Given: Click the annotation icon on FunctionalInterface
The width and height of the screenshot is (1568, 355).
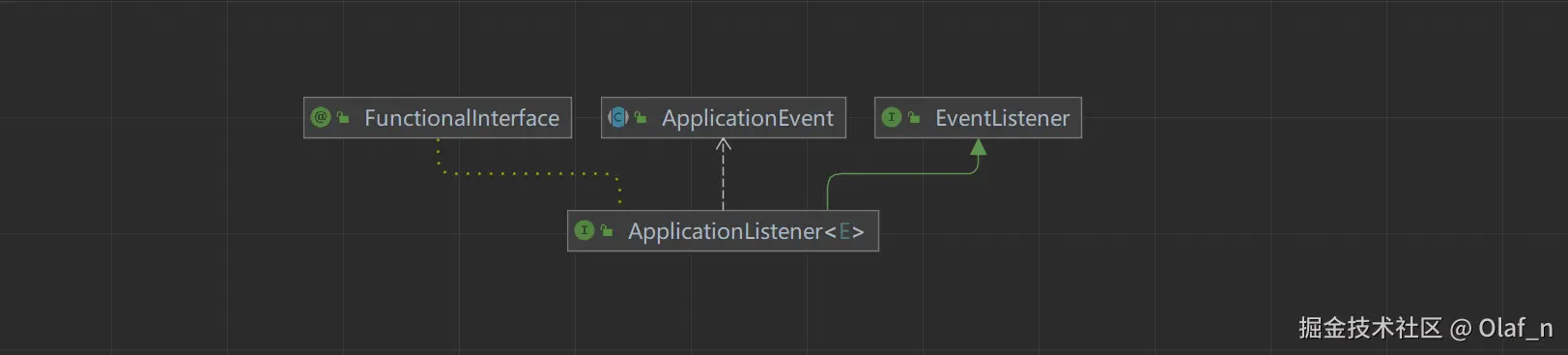Looking at the screenshot, I should coord(321,117).
